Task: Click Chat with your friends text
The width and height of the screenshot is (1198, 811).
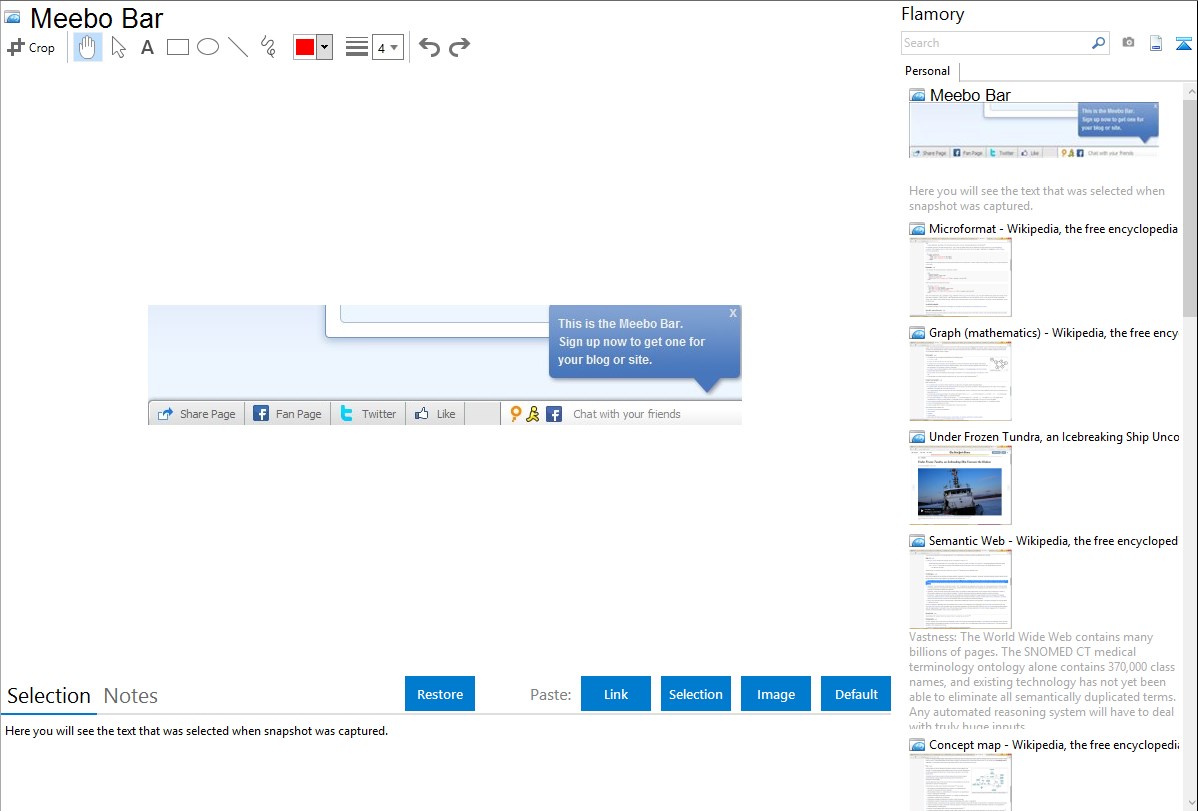Action: (627, 414)
